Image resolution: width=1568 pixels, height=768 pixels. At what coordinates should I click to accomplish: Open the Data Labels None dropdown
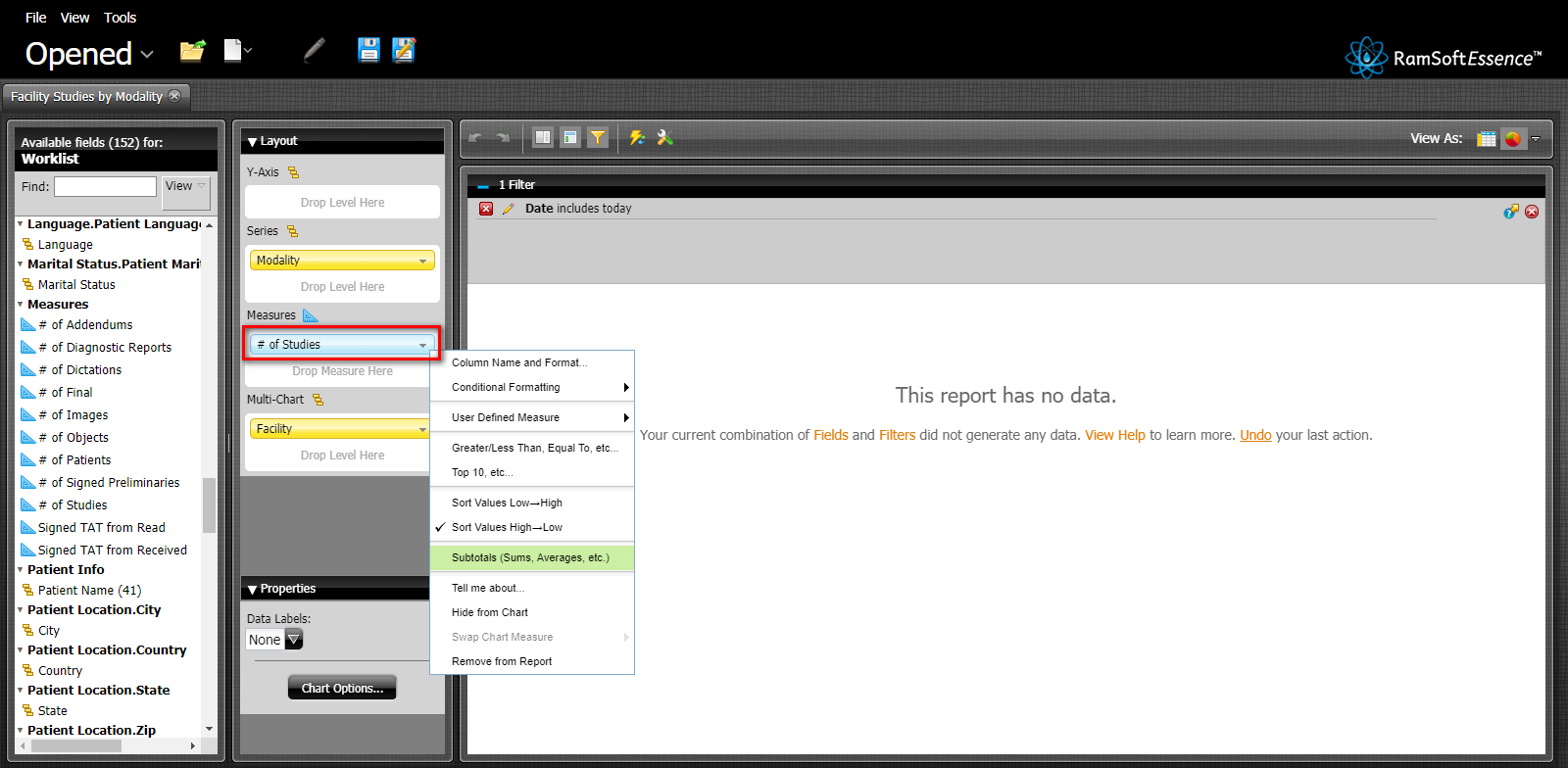click(x=293, y=640)
